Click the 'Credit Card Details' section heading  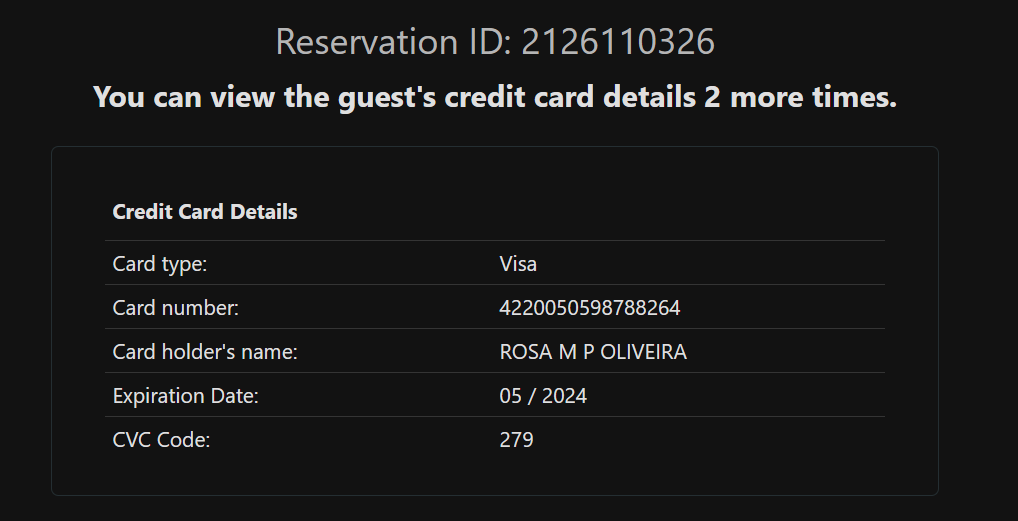205,212
